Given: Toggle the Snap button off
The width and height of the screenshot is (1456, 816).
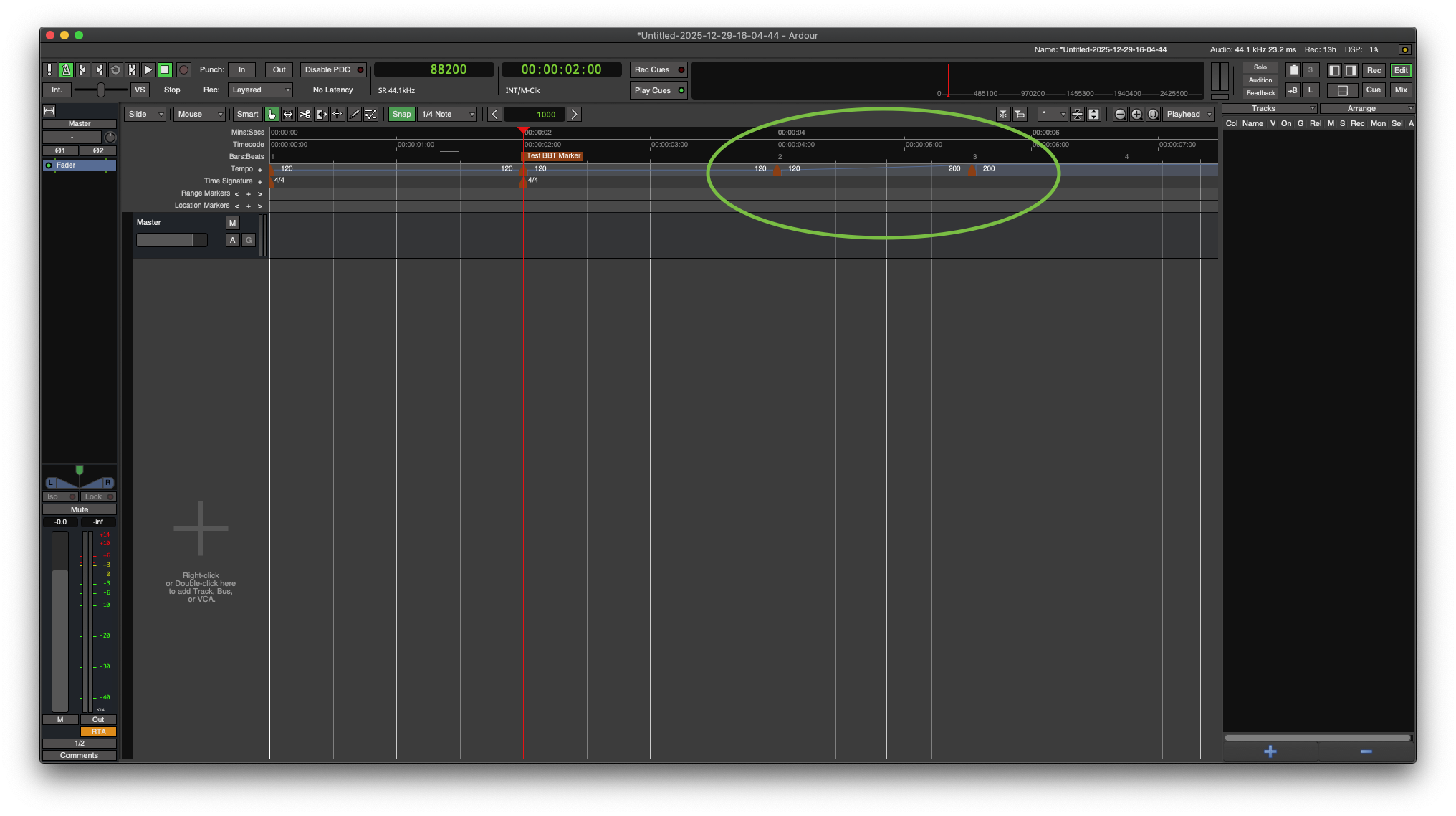Looking at the screenshot, I should click(401, 114).
